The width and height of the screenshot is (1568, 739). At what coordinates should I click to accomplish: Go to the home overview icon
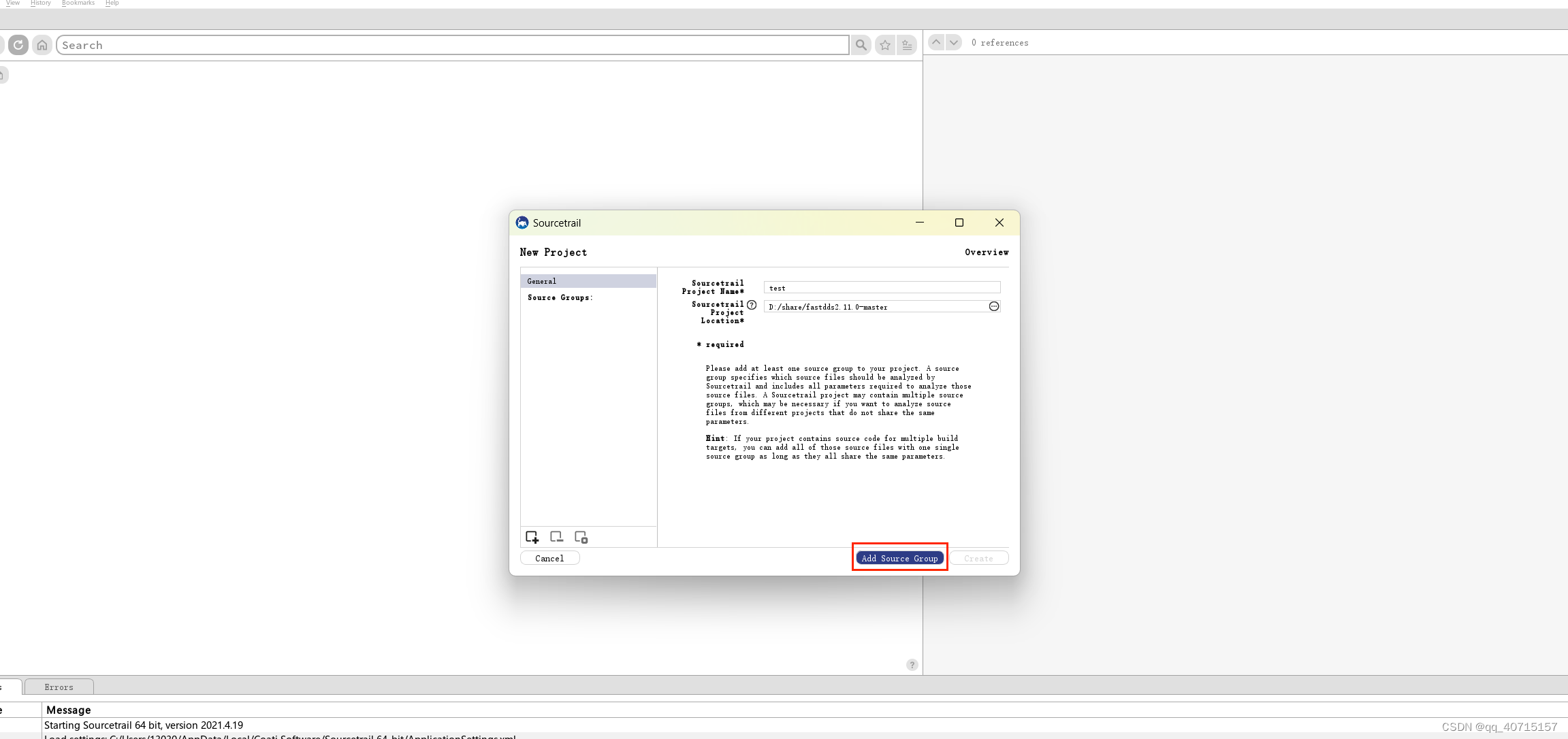[x=42, y=45]
